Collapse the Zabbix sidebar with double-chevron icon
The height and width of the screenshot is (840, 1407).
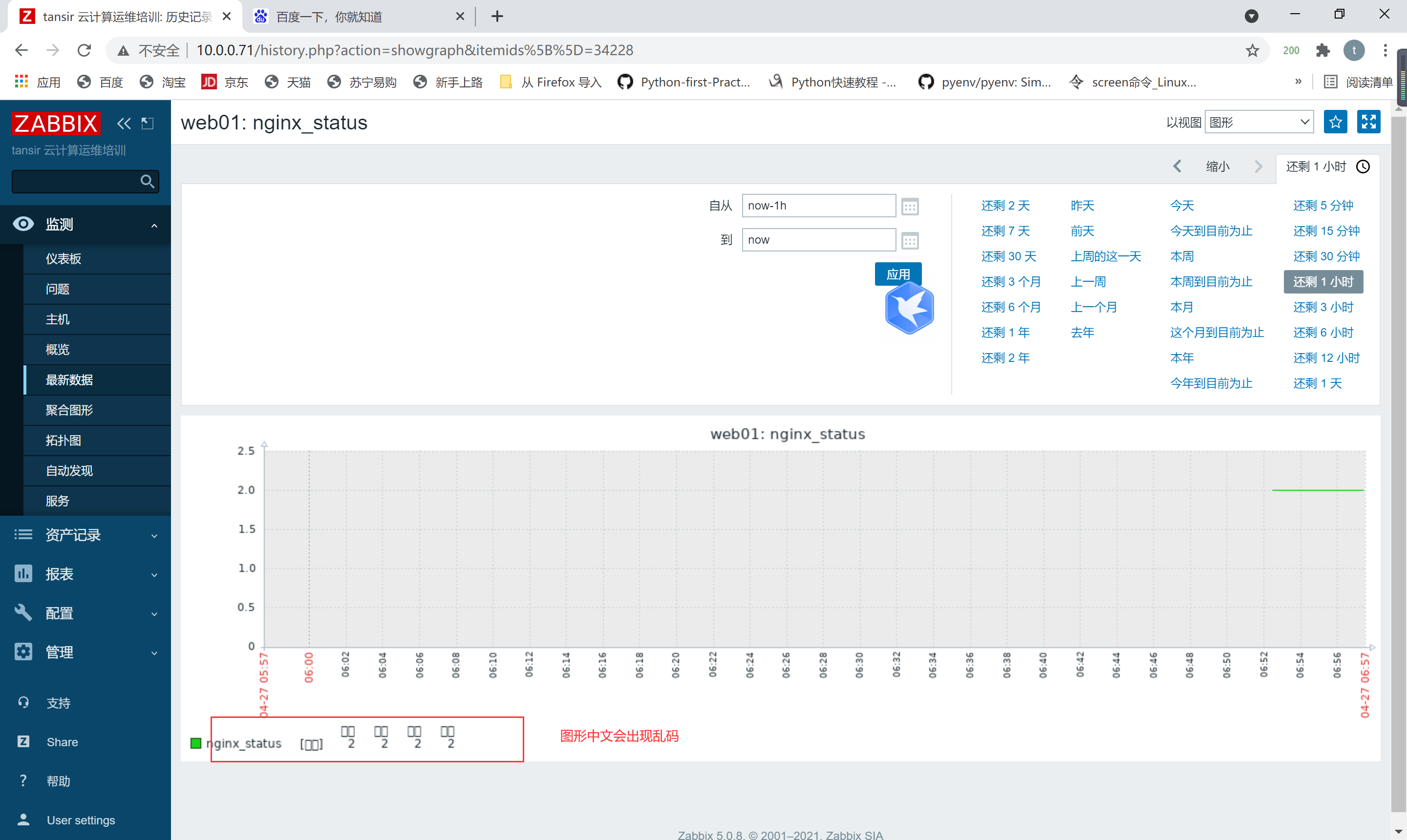124,123
